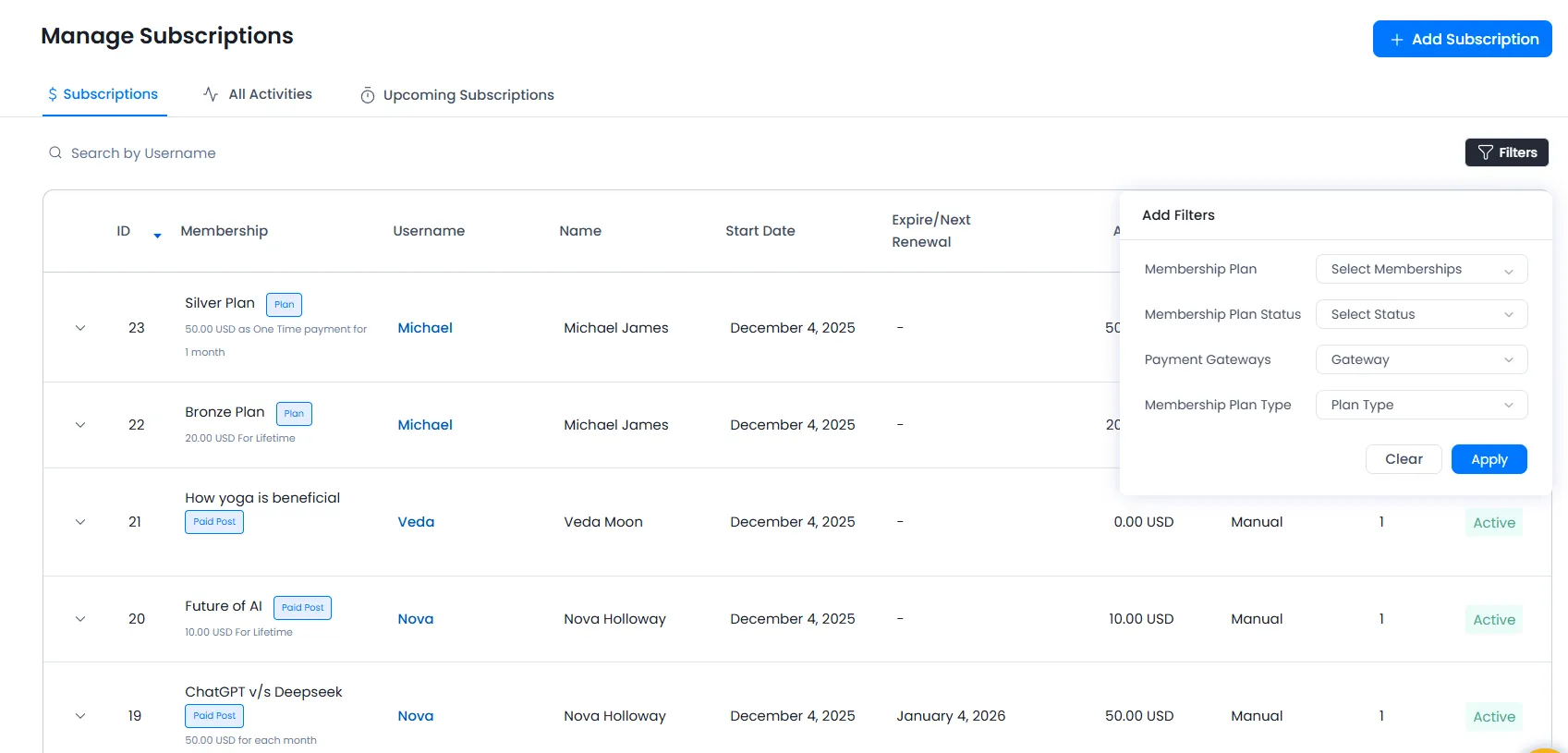Viewport: 1568px width, 753px height.
Task: Expand row 20 Future of AI details
Action: coord(80,619)
